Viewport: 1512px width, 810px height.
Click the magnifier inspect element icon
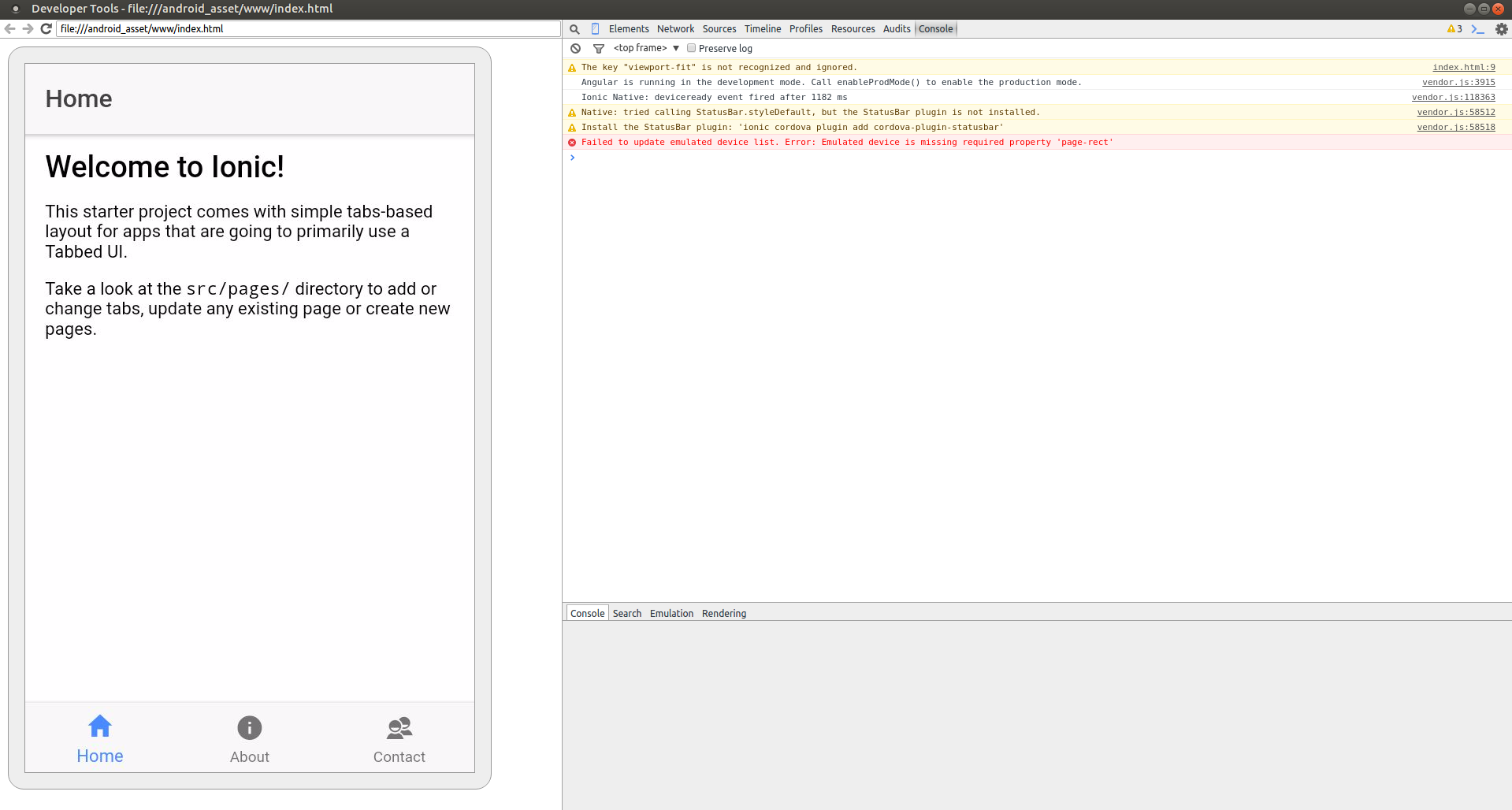pyautogui.click(x=574, y=29)
